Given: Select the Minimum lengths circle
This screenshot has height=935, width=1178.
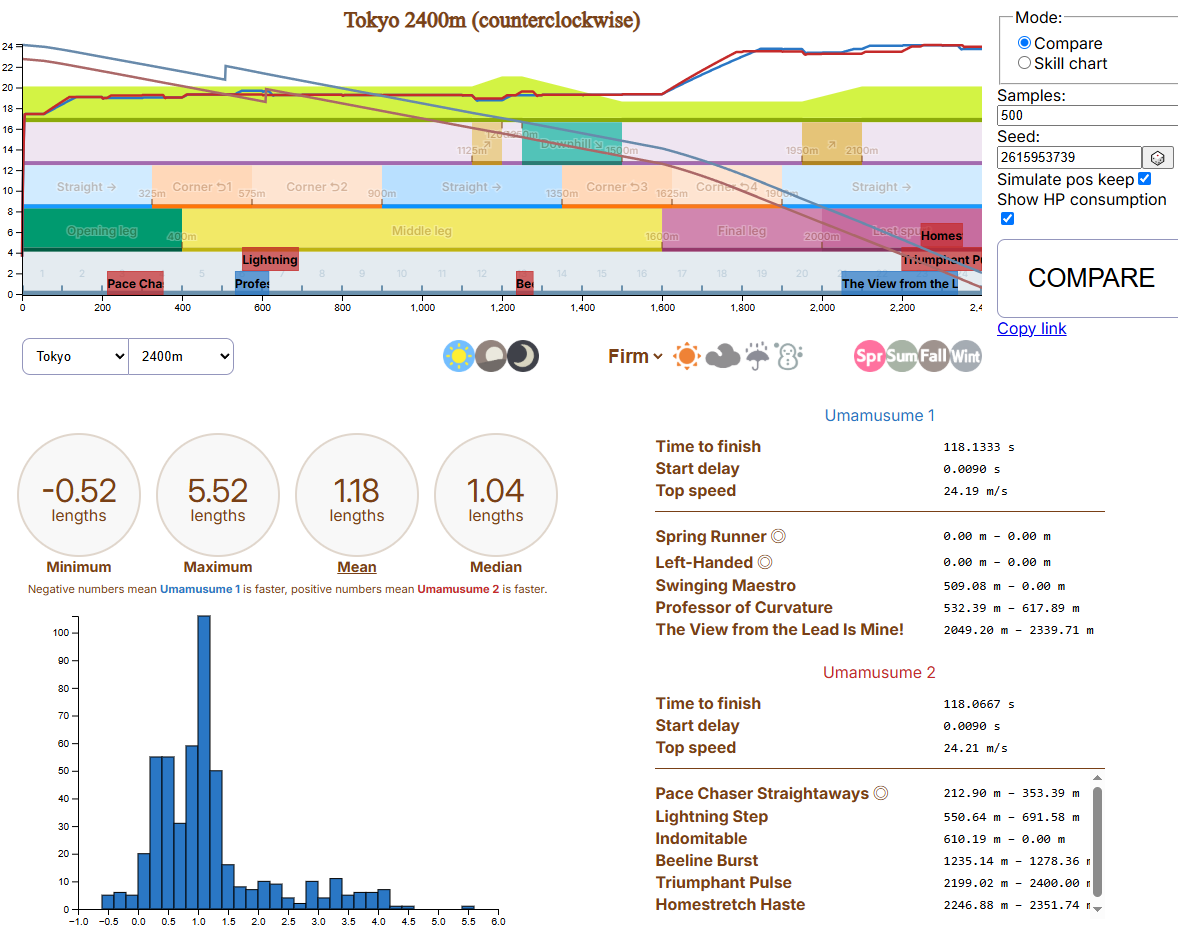Looking at the screenshot, I should click(x=79, y=495).
